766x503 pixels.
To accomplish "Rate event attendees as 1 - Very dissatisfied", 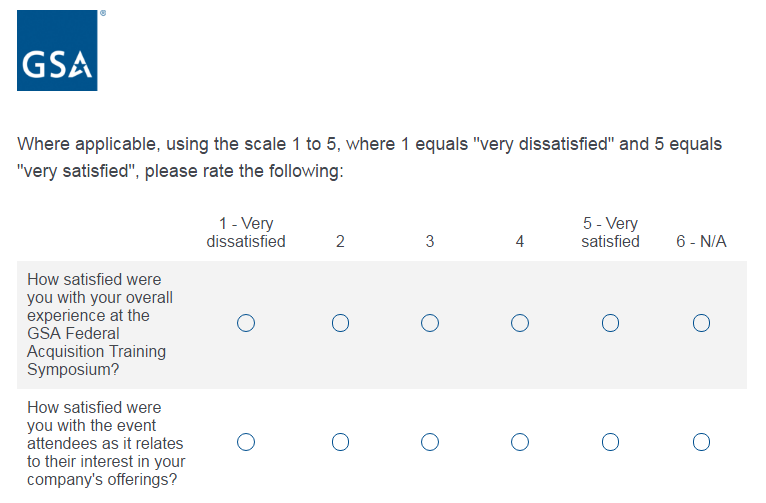I will pos(246,442).
